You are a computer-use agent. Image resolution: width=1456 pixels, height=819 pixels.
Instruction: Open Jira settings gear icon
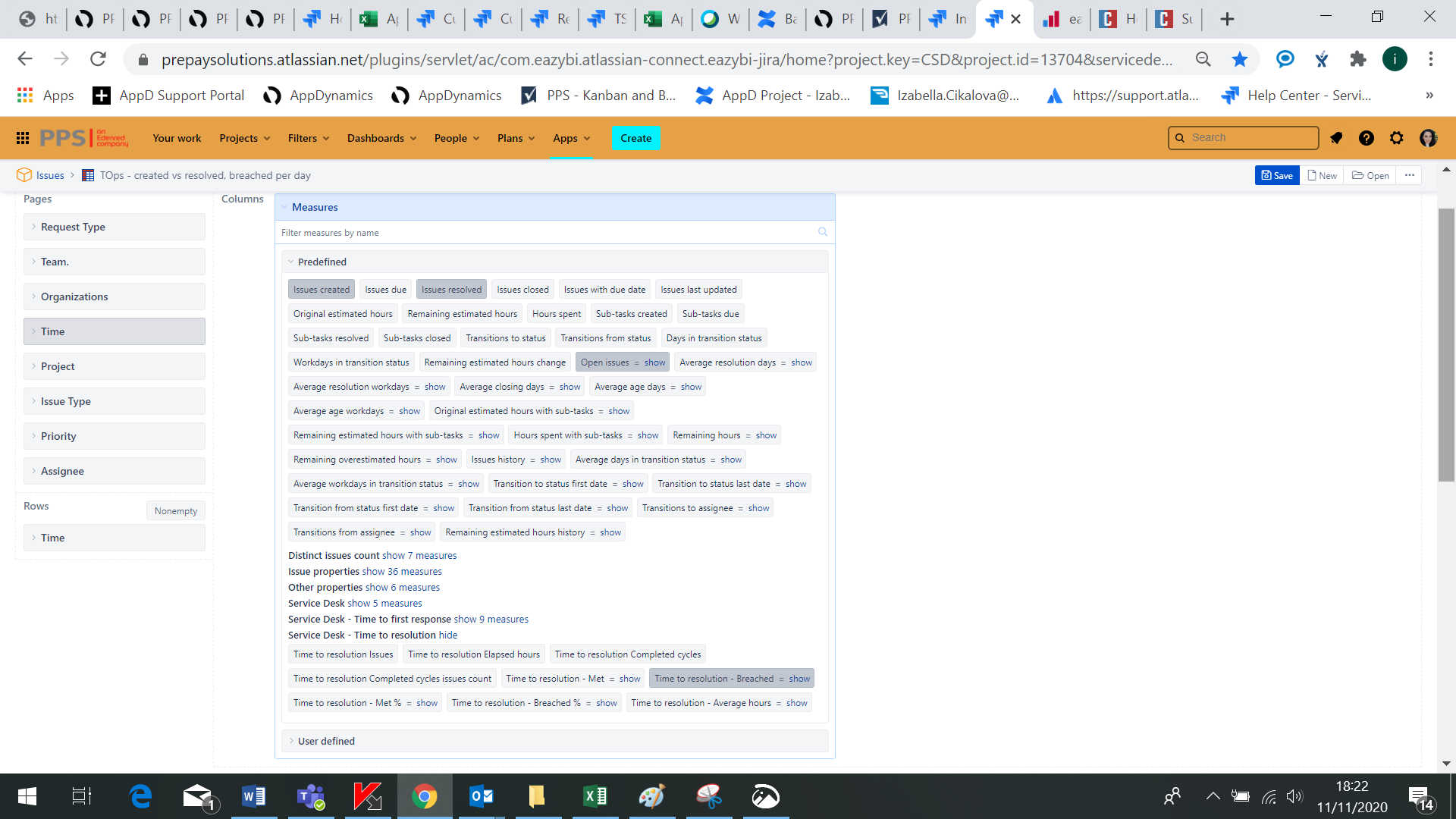1397,138
